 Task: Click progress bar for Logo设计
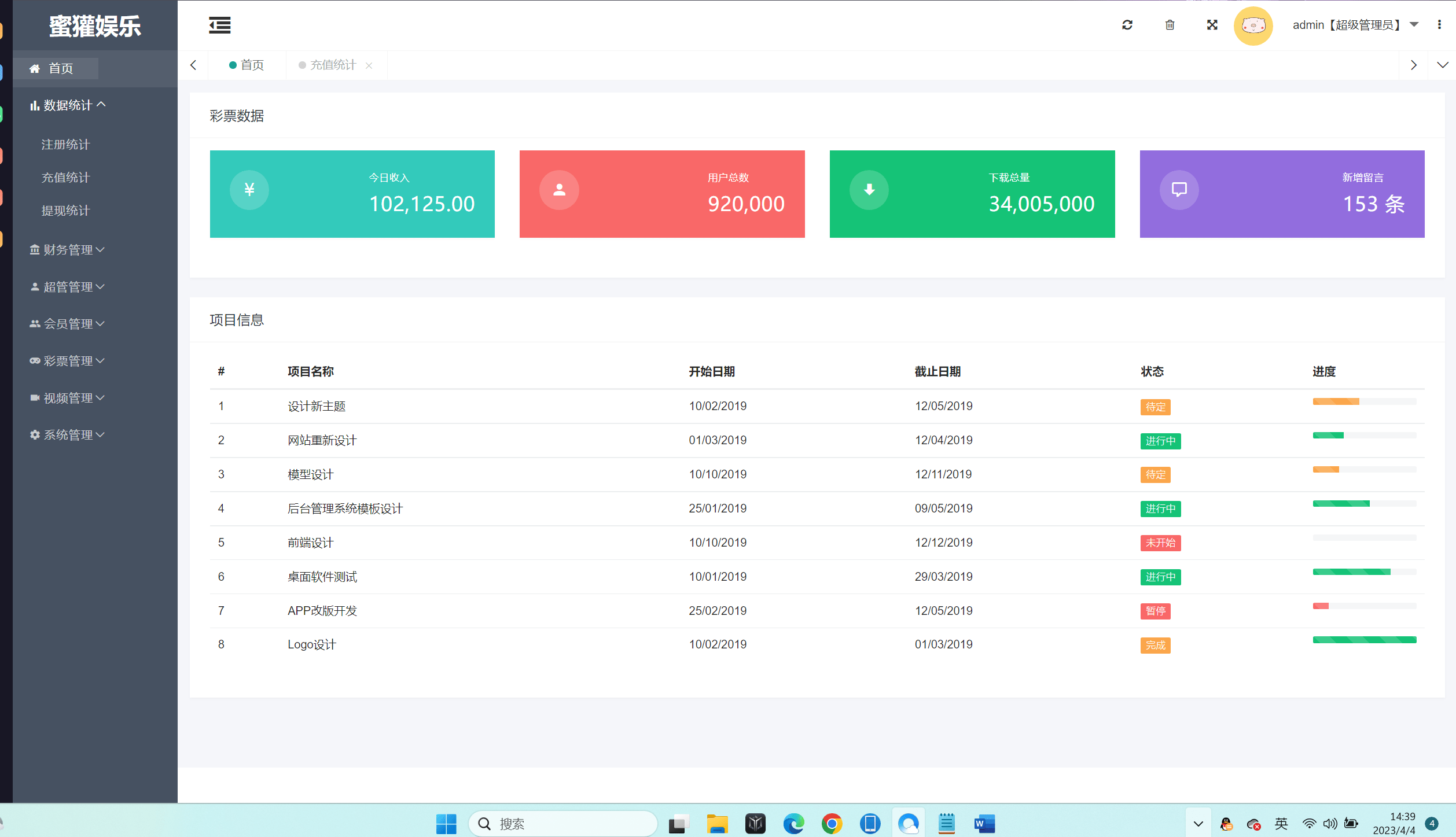tap(1365, 640)
